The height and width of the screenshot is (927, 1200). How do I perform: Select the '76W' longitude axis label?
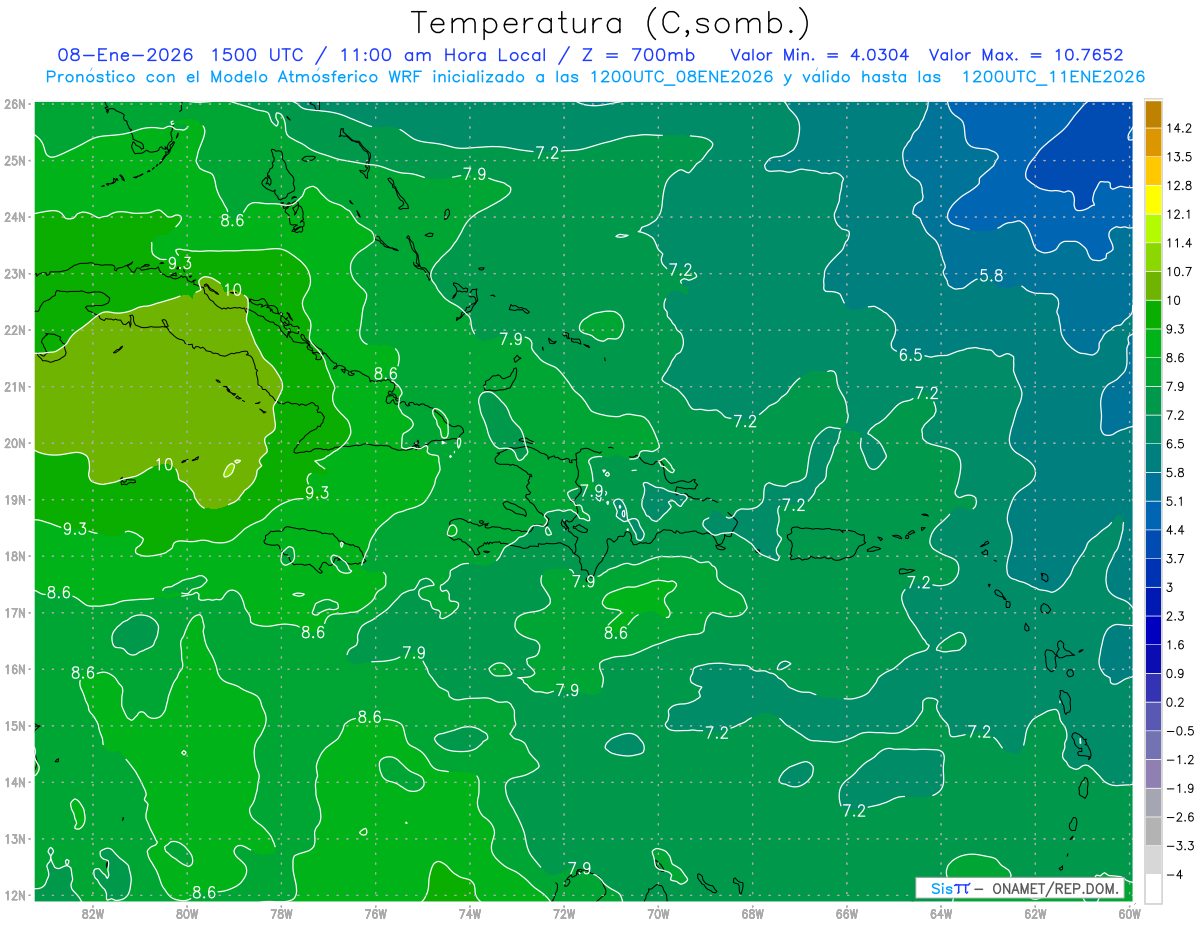point(375,913)
